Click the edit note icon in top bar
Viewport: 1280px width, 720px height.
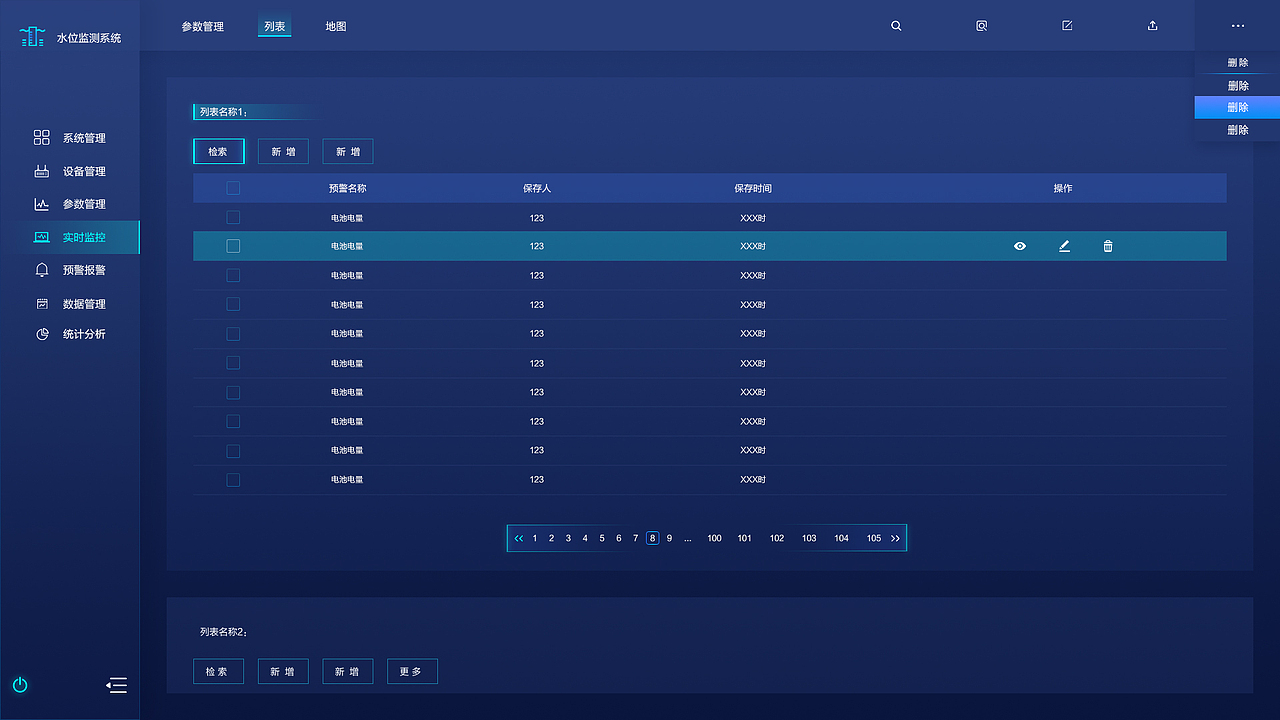1067,26
